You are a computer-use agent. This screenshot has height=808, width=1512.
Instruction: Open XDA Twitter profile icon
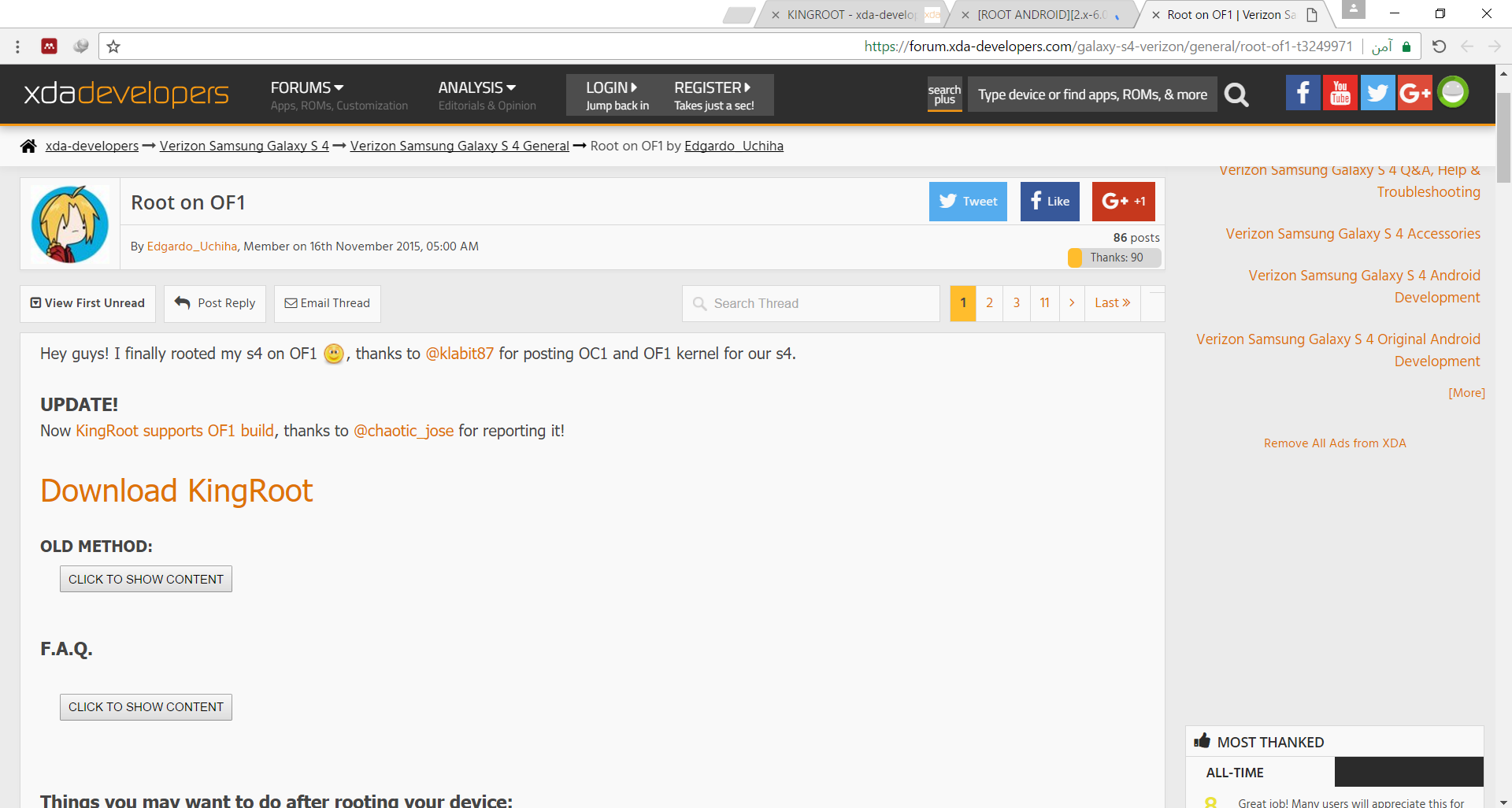[x=1377, y=93]
